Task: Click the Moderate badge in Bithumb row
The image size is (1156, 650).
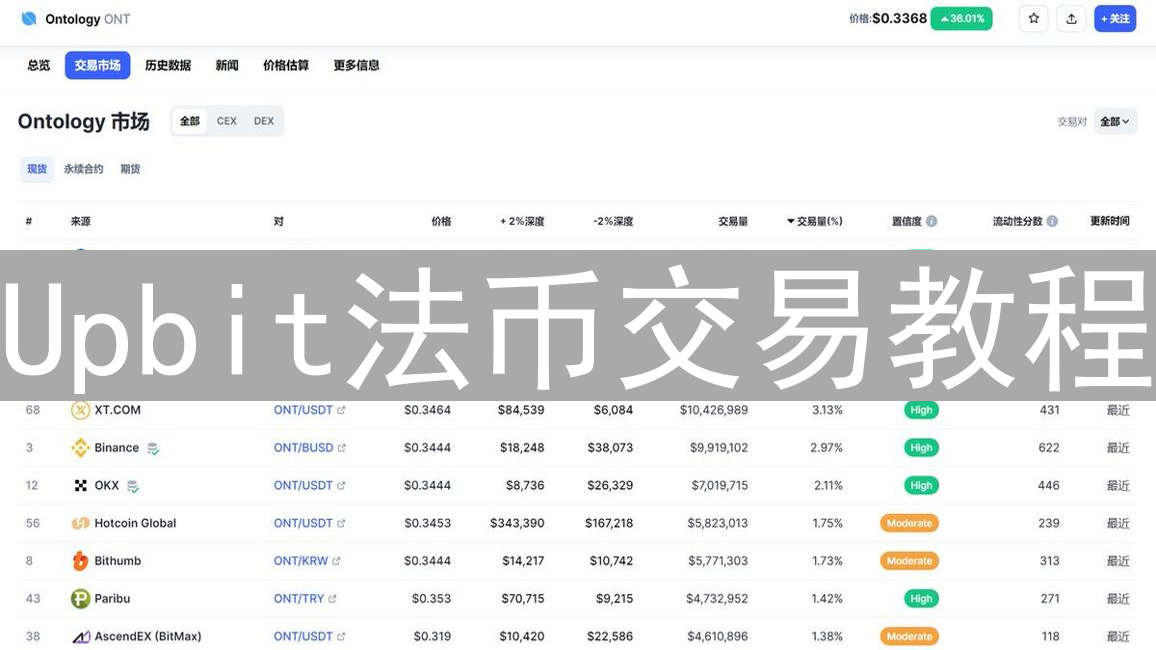Action: click(x=909, y=561)
